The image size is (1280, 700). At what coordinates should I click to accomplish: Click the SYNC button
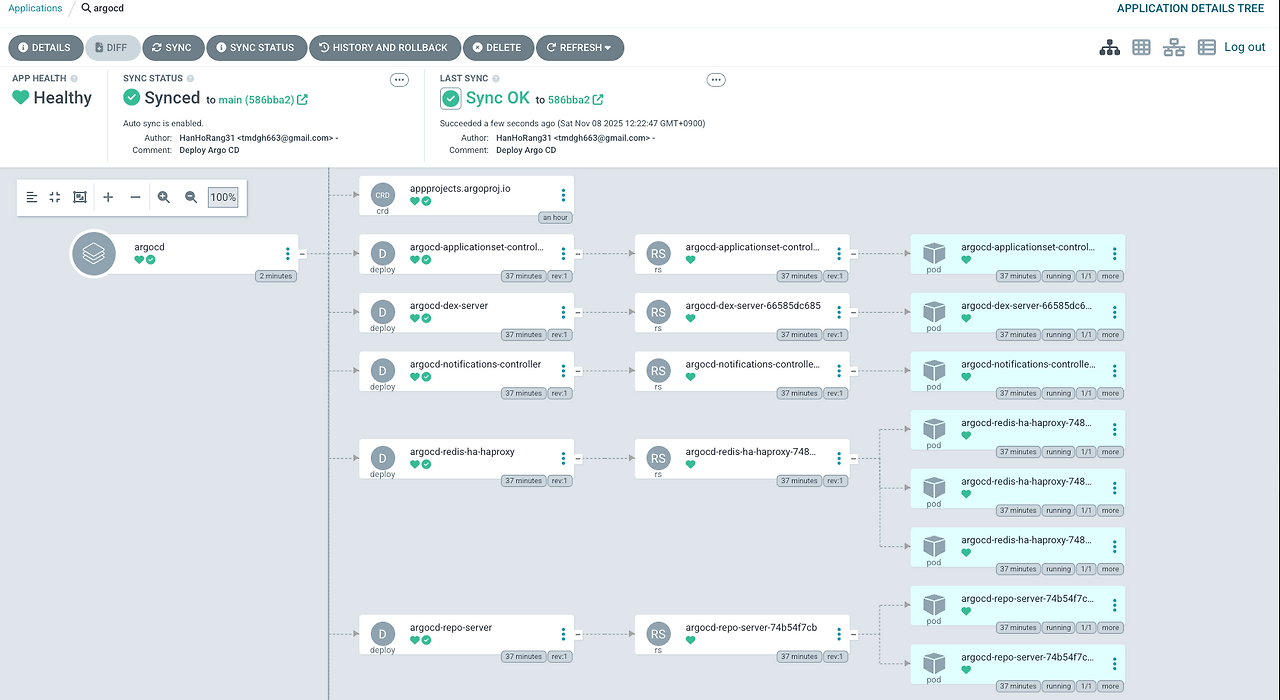173,47
